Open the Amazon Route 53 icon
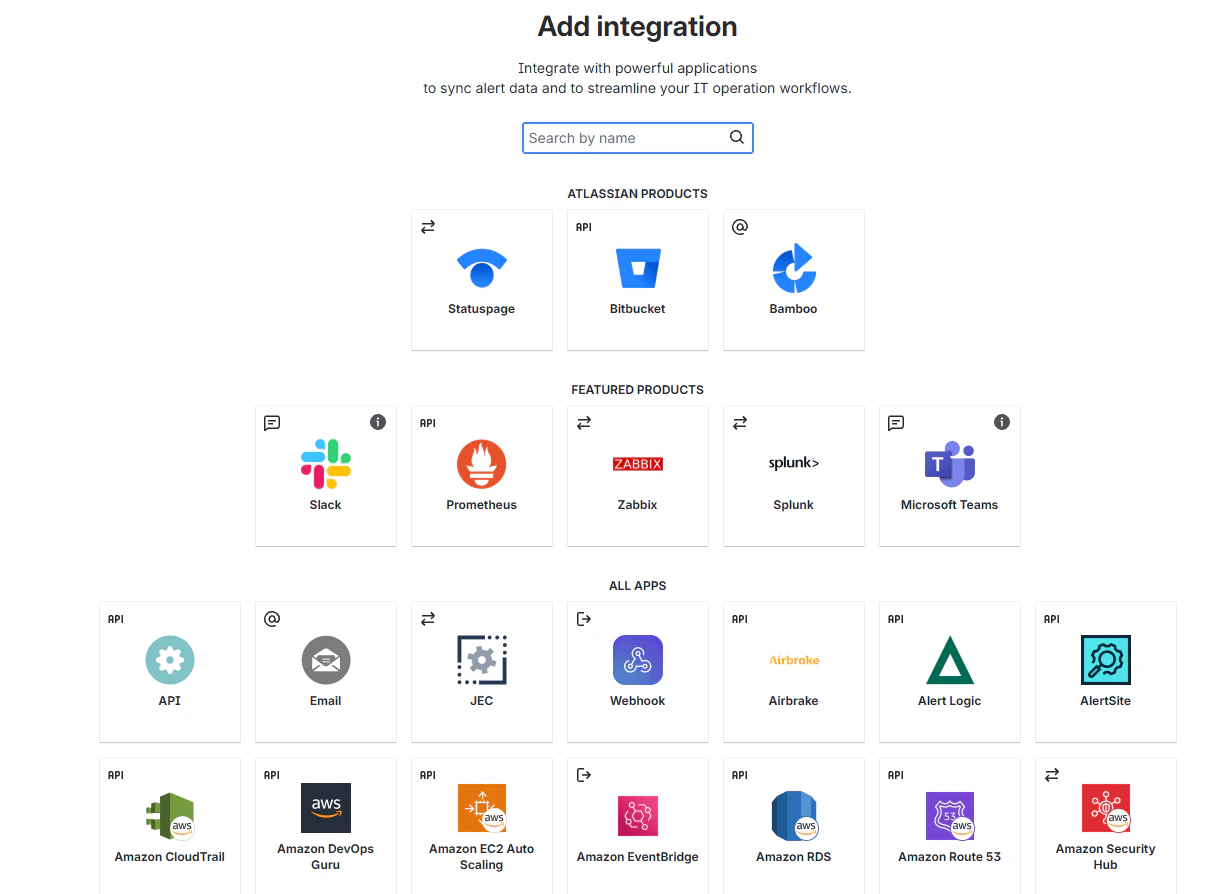 [x=950, y=816]
